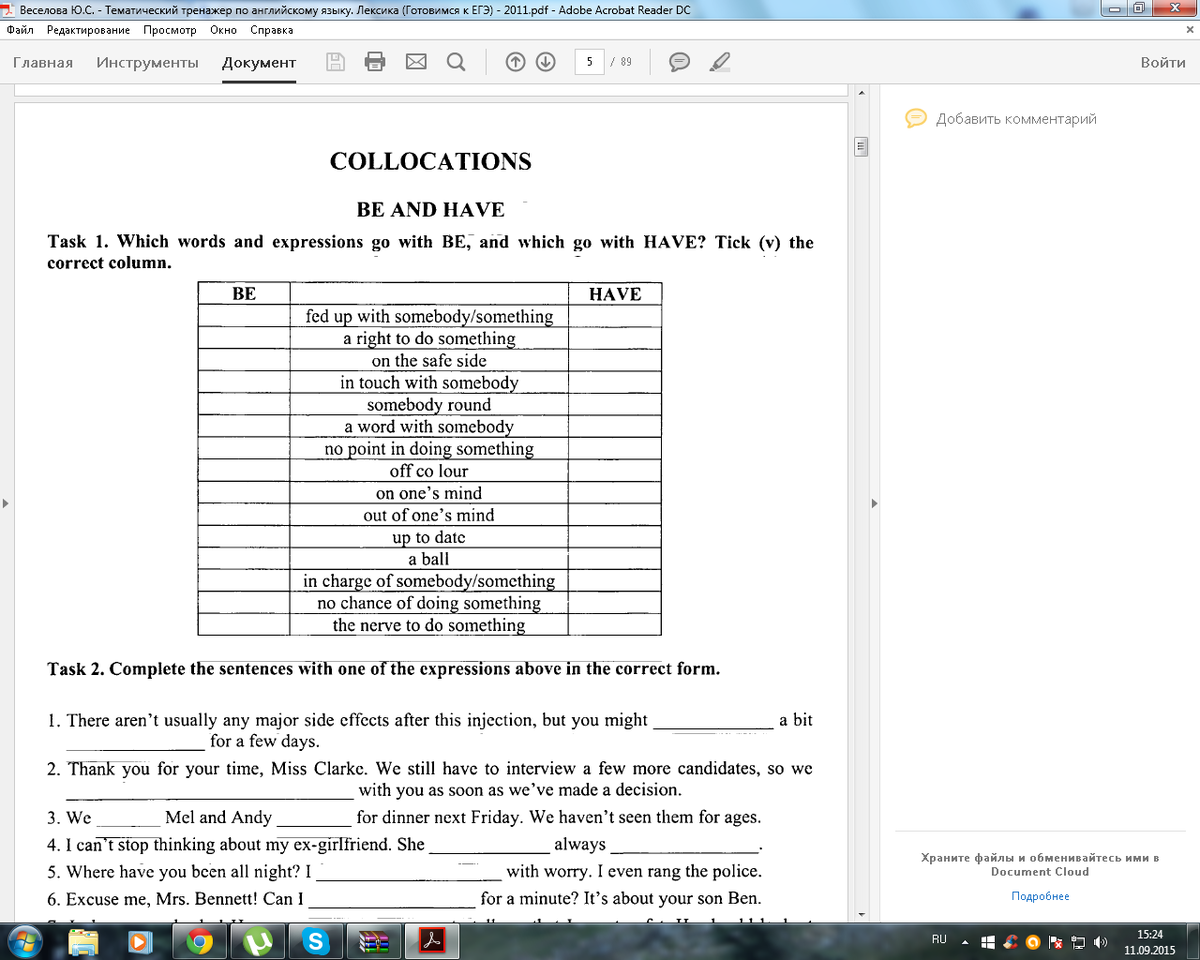Click the scrollbar down arrow
Screen dimensions: 1200x960
click(x=859, y=915)
